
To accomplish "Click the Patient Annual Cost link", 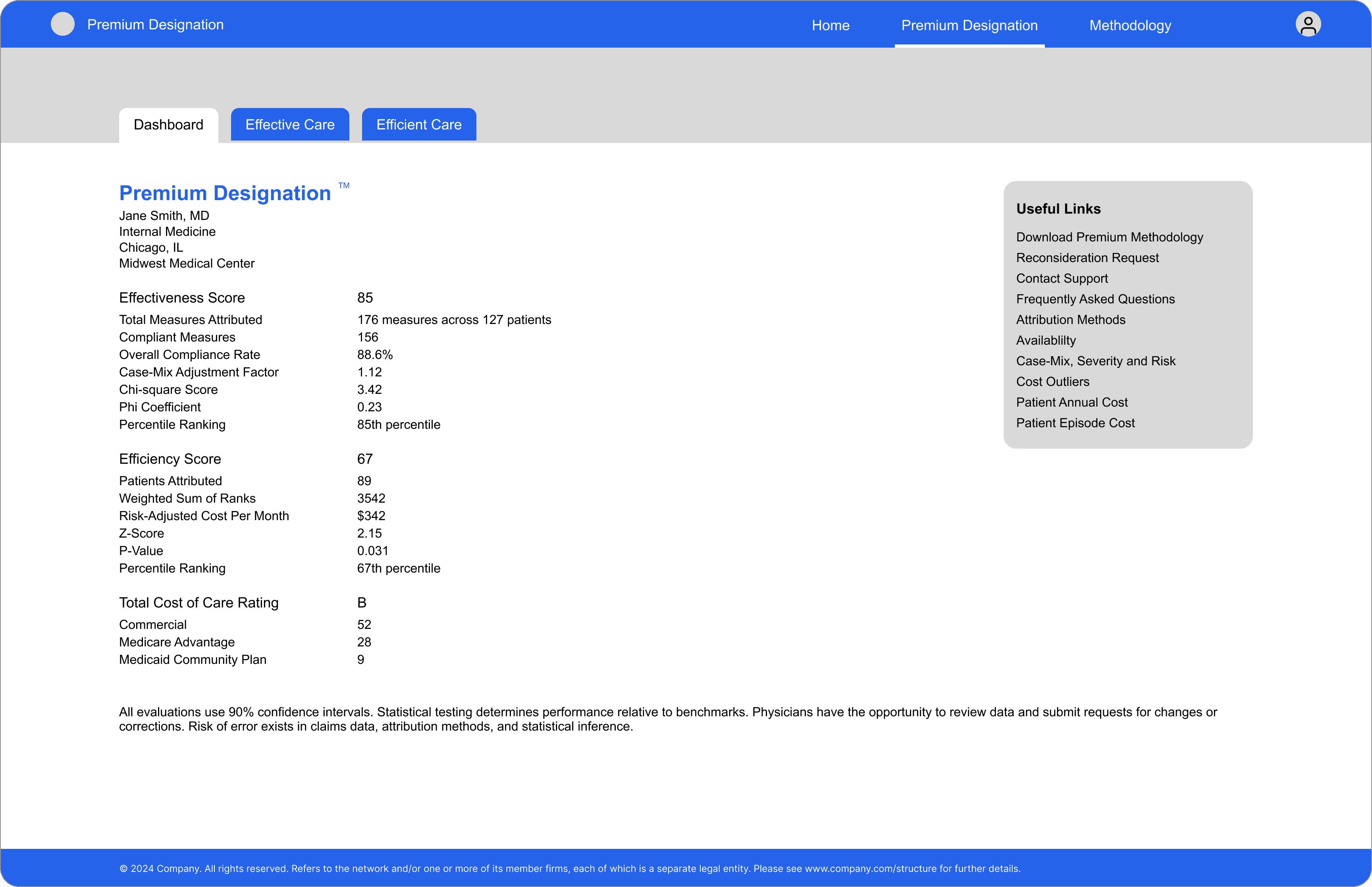I will click(x=1071, y=403).
